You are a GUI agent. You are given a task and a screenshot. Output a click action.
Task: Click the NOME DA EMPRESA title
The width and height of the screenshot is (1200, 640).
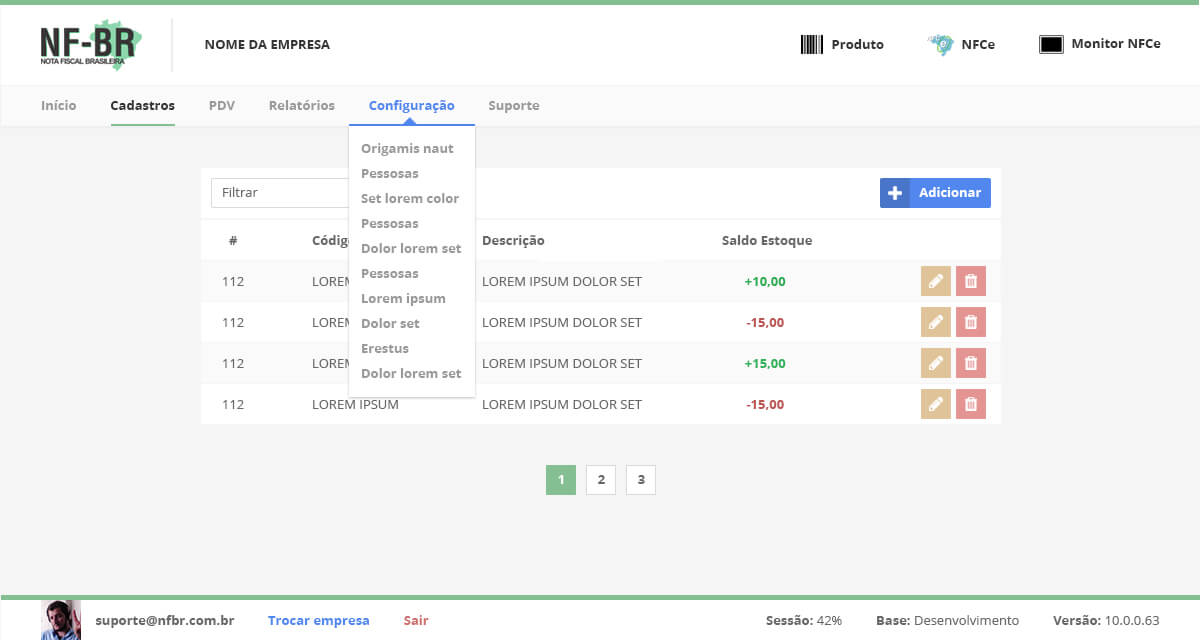267,44
